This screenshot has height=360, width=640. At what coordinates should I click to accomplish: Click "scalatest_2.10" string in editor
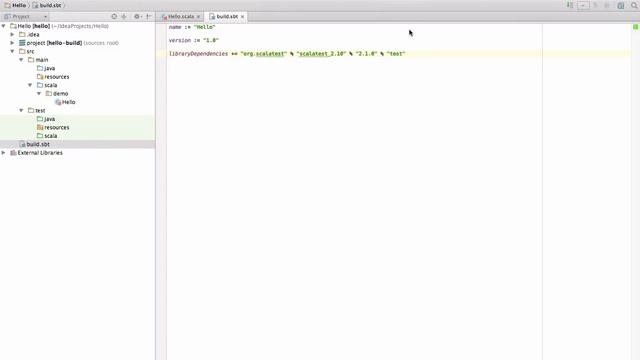pyautogui.click(x=321, y=53)
